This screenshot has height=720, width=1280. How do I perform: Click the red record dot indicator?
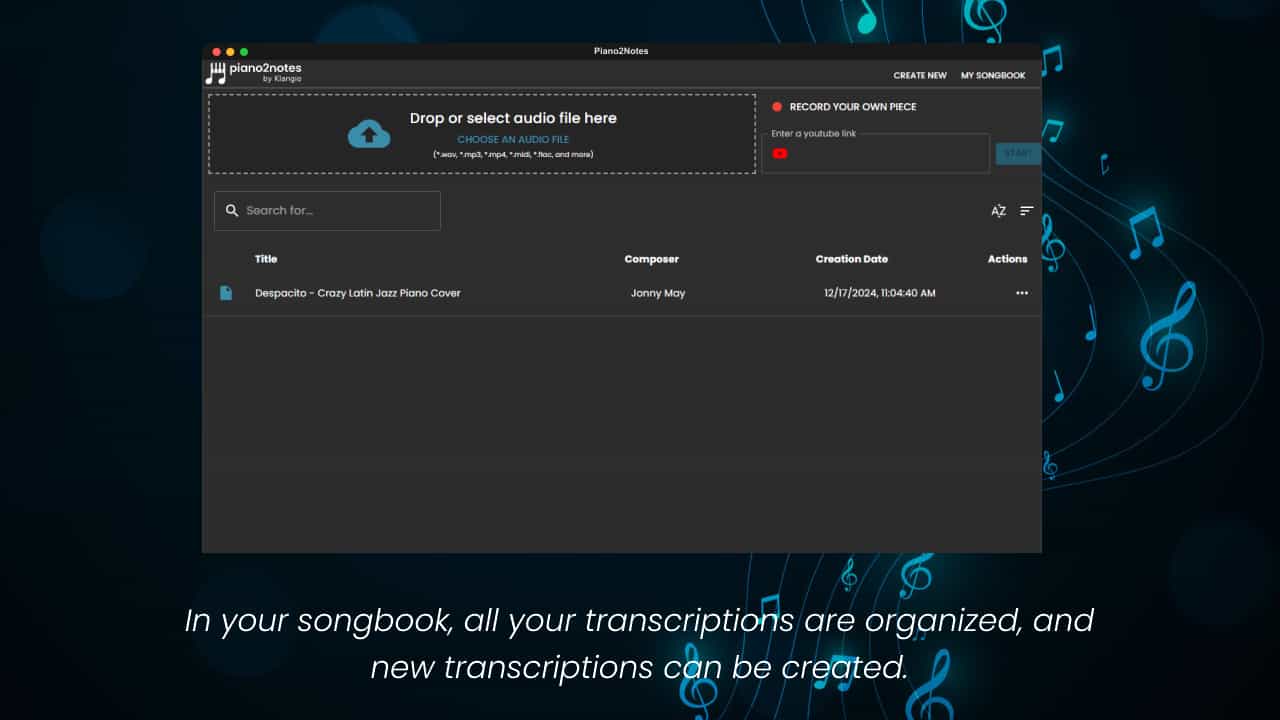(x=777, y=106)
